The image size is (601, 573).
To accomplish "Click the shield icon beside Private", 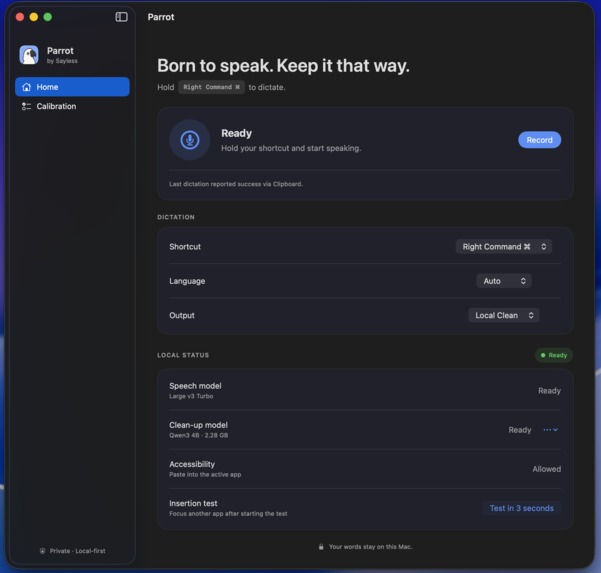I will pos(43,551).
